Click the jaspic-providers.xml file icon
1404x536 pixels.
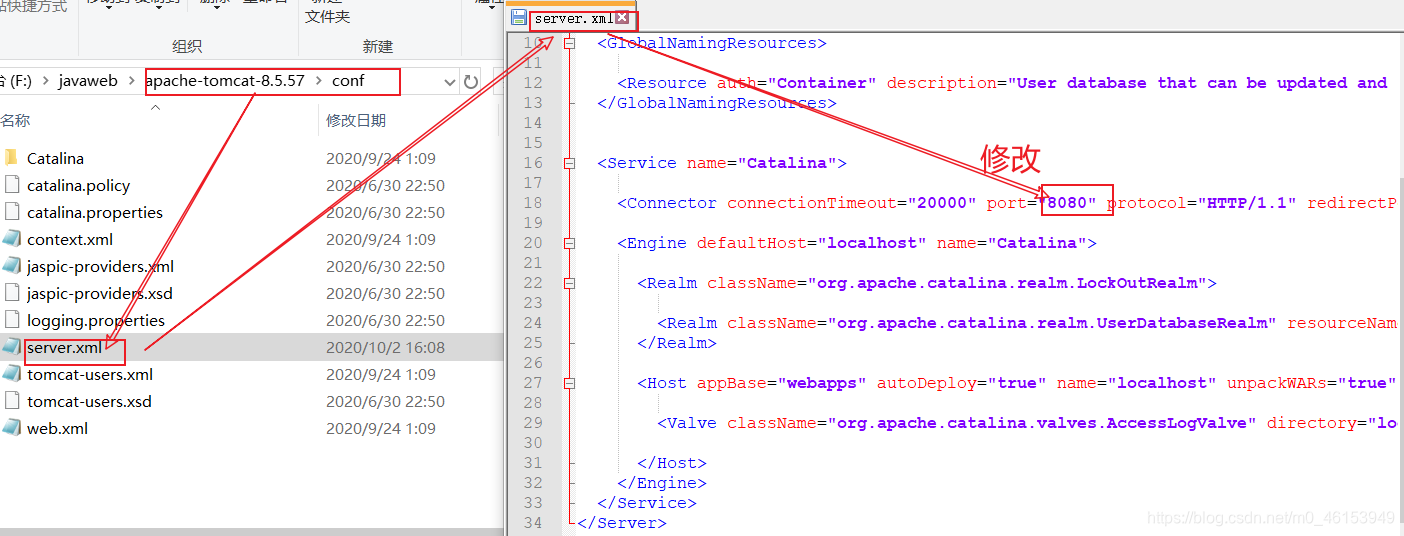click(x=12, y=266)
